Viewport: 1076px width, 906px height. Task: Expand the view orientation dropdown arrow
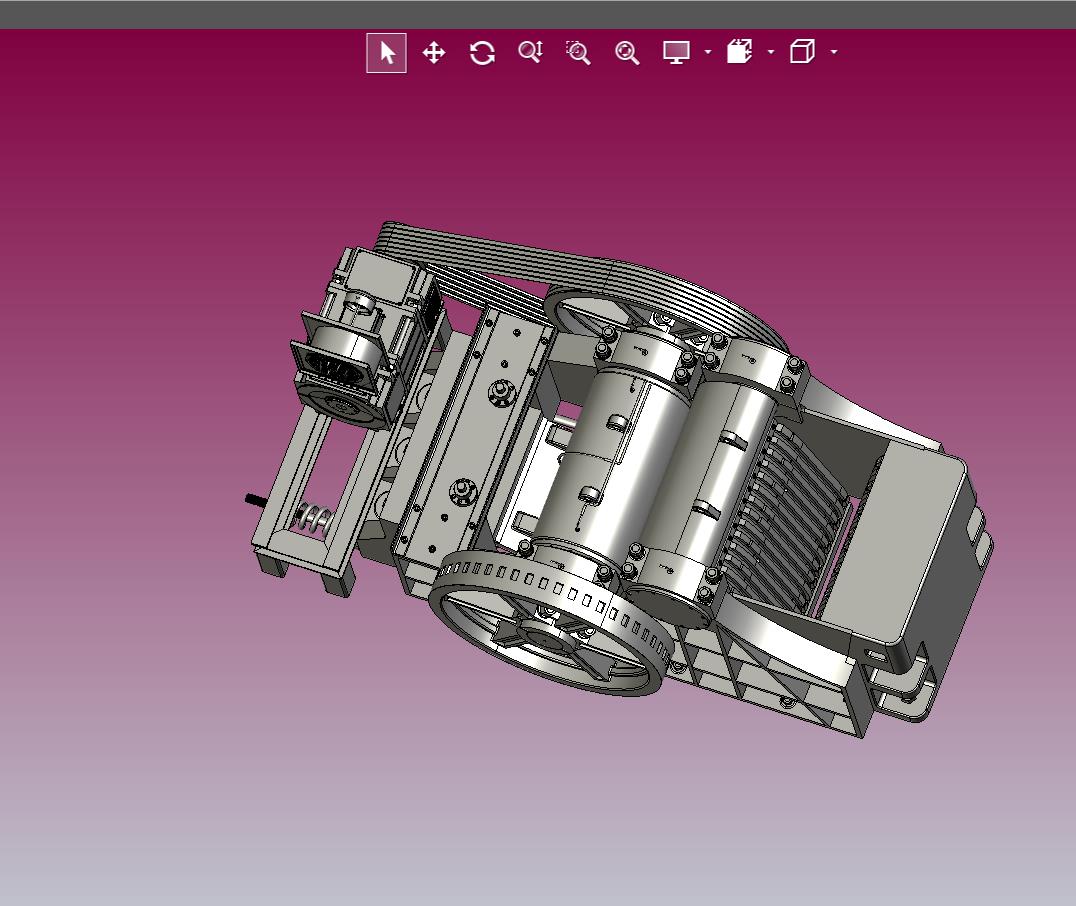tap(834, 51)
